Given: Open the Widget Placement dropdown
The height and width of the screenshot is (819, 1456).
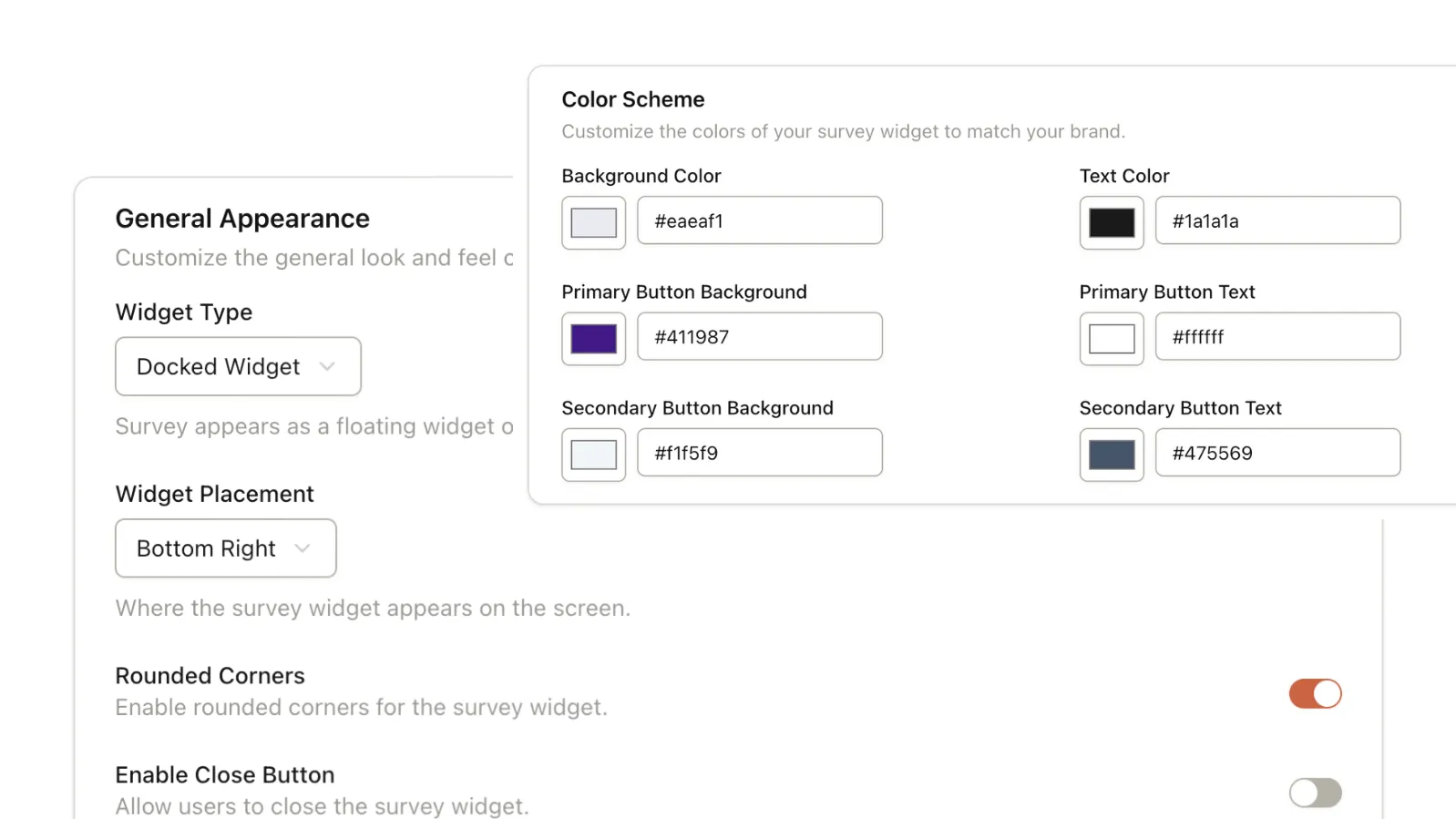Looking at the screenshot, I should [225, 548].
